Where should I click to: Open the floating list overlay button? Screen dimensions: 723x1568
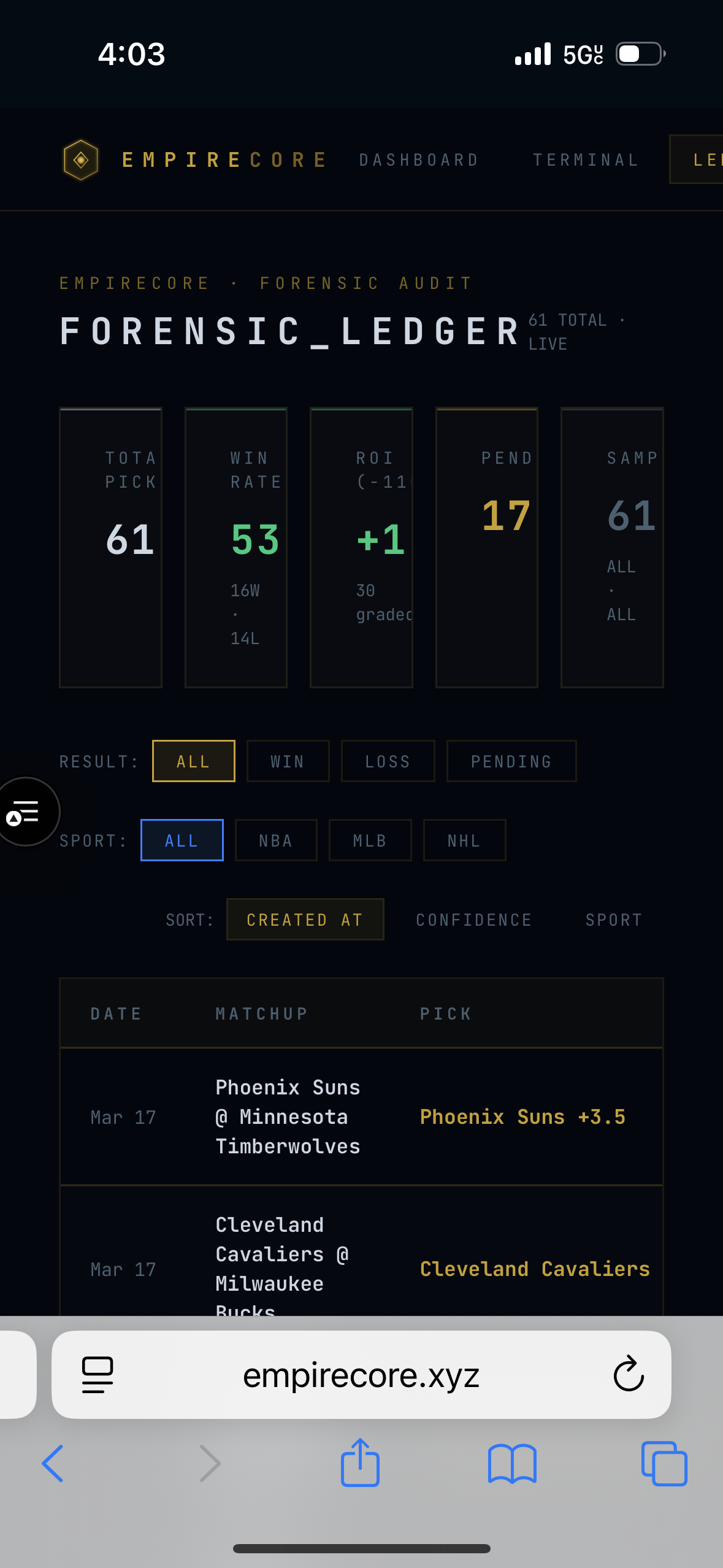point(25,811)
